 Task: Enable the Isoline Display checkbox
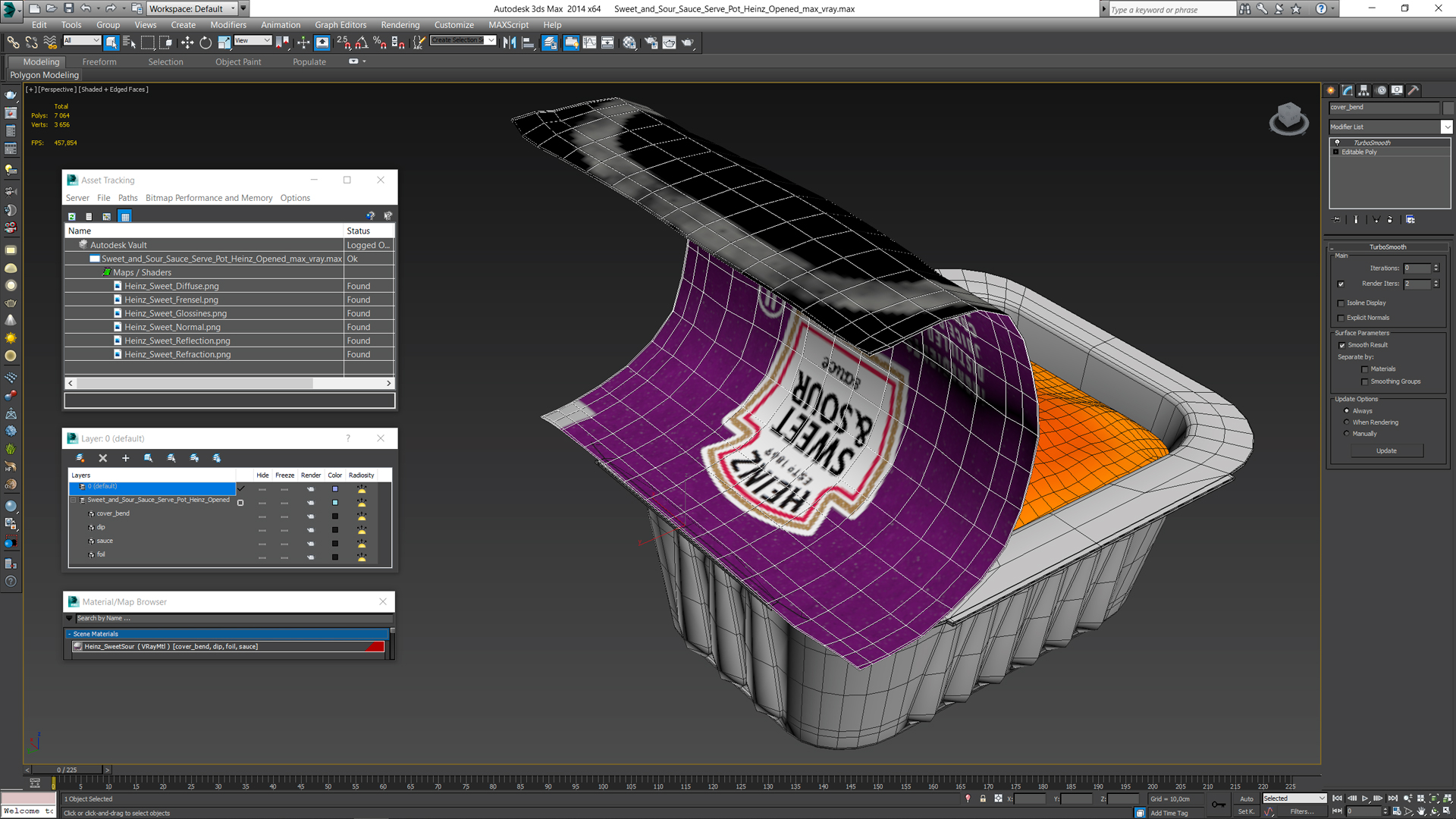click(1341, 303)
